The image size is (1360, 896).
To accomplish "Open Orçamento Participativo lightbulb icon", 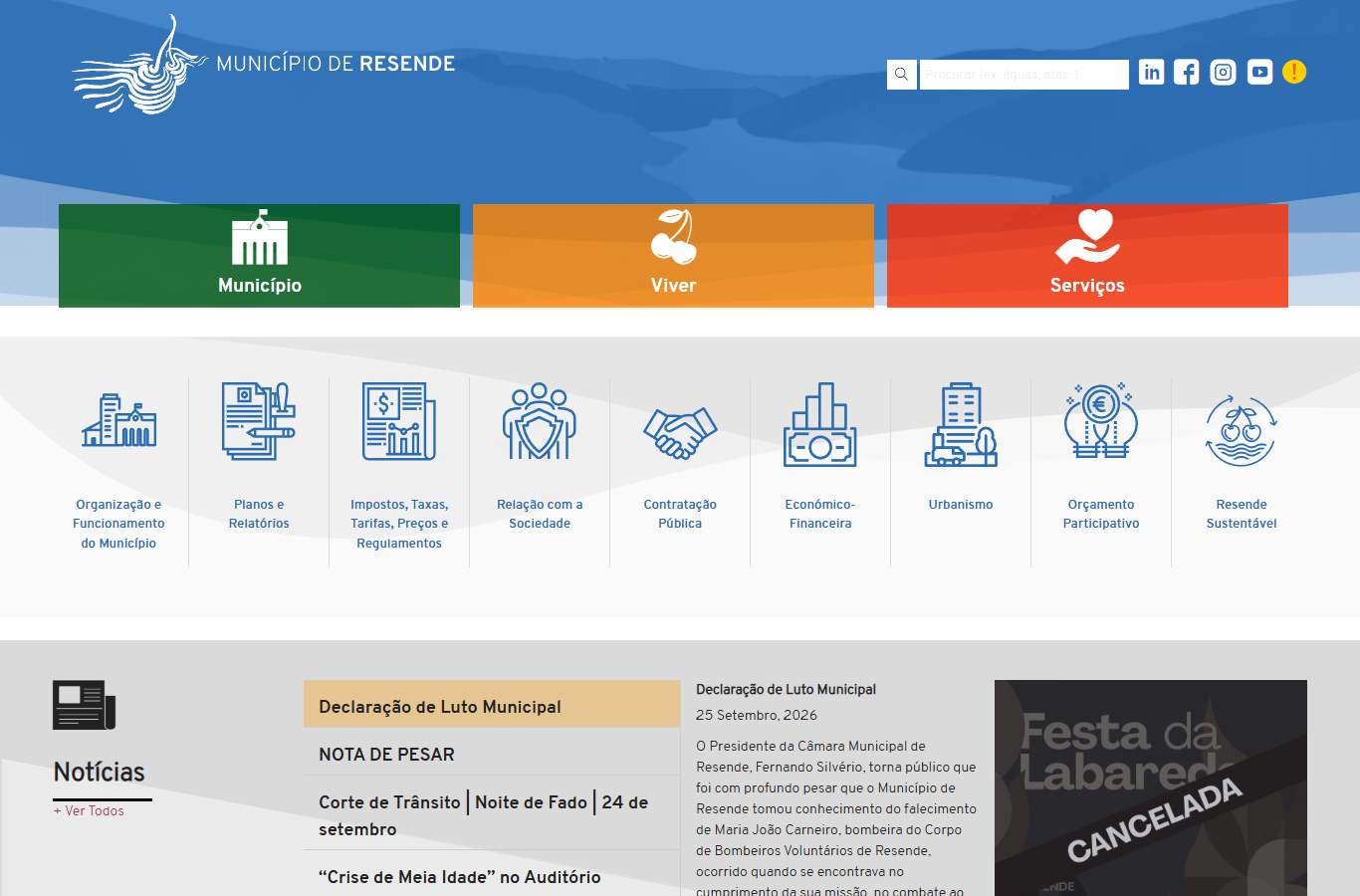I will point(1101,421).
